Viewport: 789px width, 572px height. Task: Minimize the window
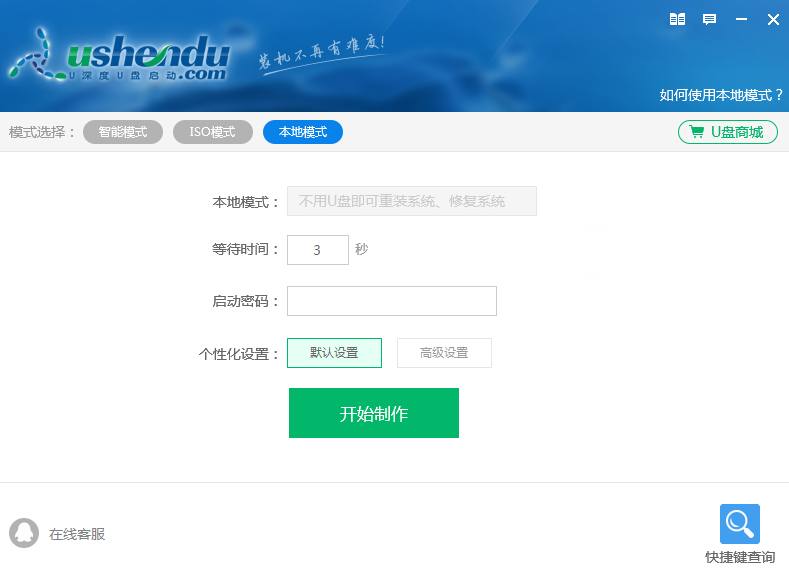741,20
